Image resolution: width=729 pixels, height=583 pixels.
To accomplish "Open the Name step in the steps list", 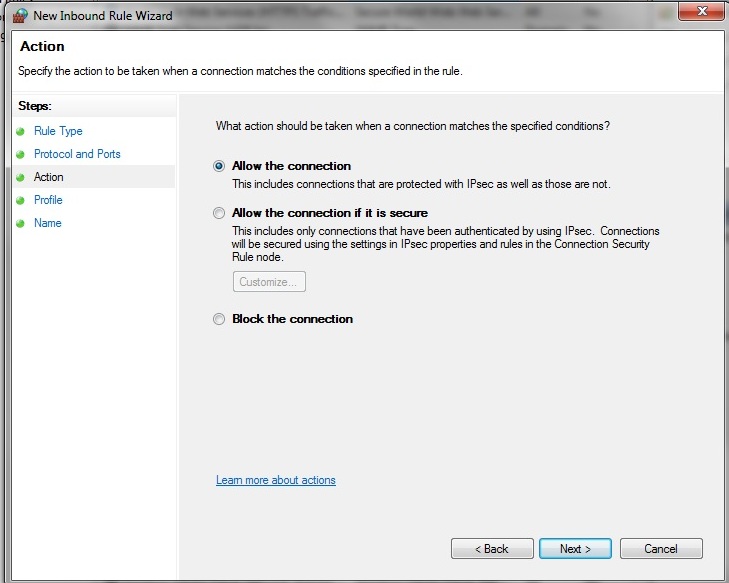I will coord(48,223).
